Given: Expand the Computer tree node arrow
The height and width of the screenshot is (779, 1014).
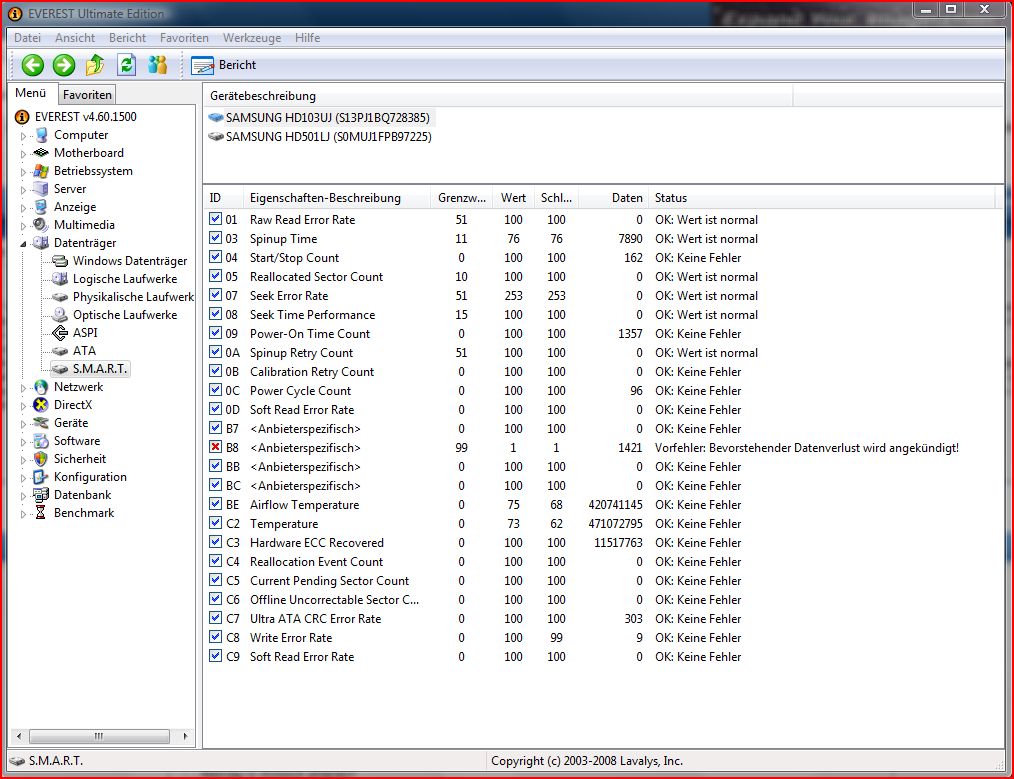Looking at the screenshot, I should point(23,136).
